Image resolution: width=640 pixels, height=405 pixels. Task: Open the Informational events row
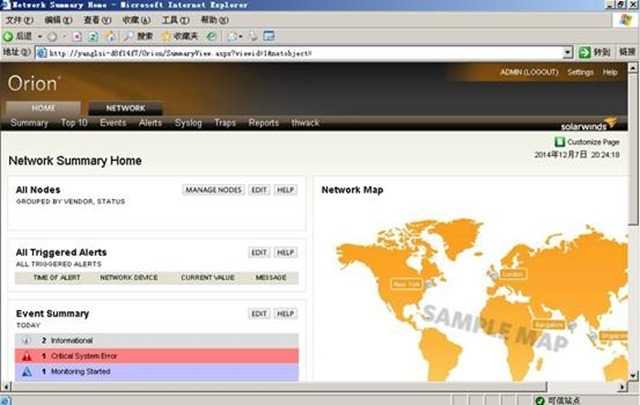click(157, 340)
